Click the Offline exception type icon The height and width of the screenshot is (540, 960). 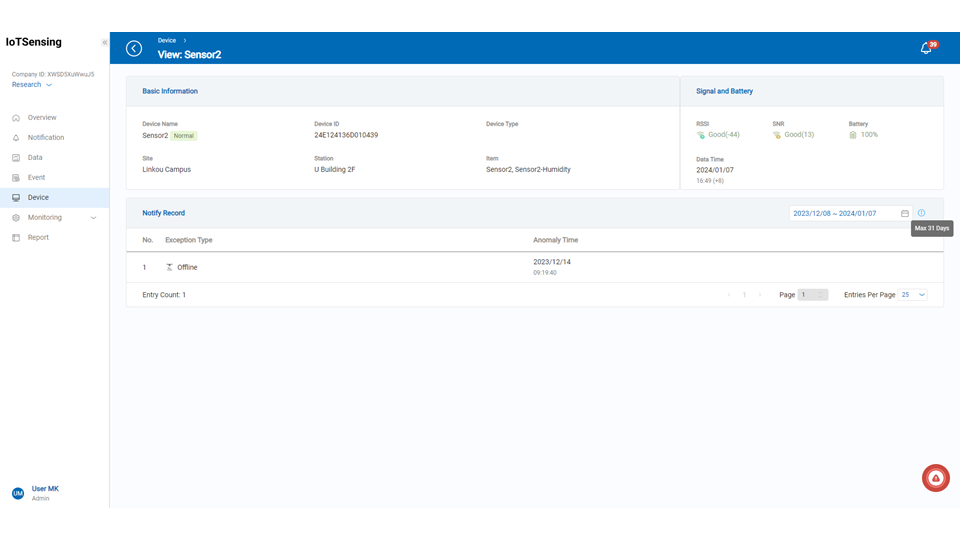tap(169, 267)
